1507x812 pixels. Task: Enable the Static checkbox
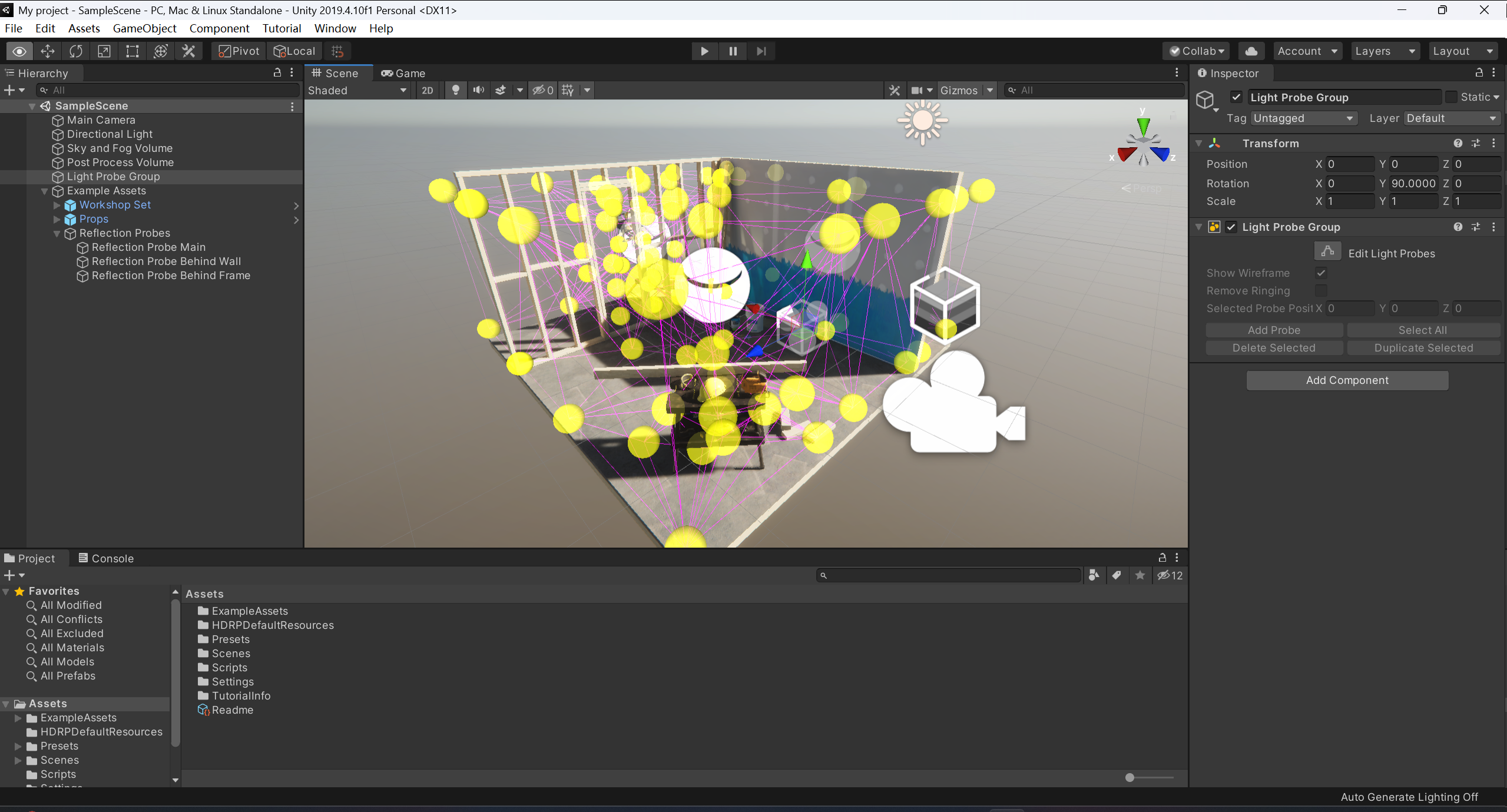coord(1452,97)
